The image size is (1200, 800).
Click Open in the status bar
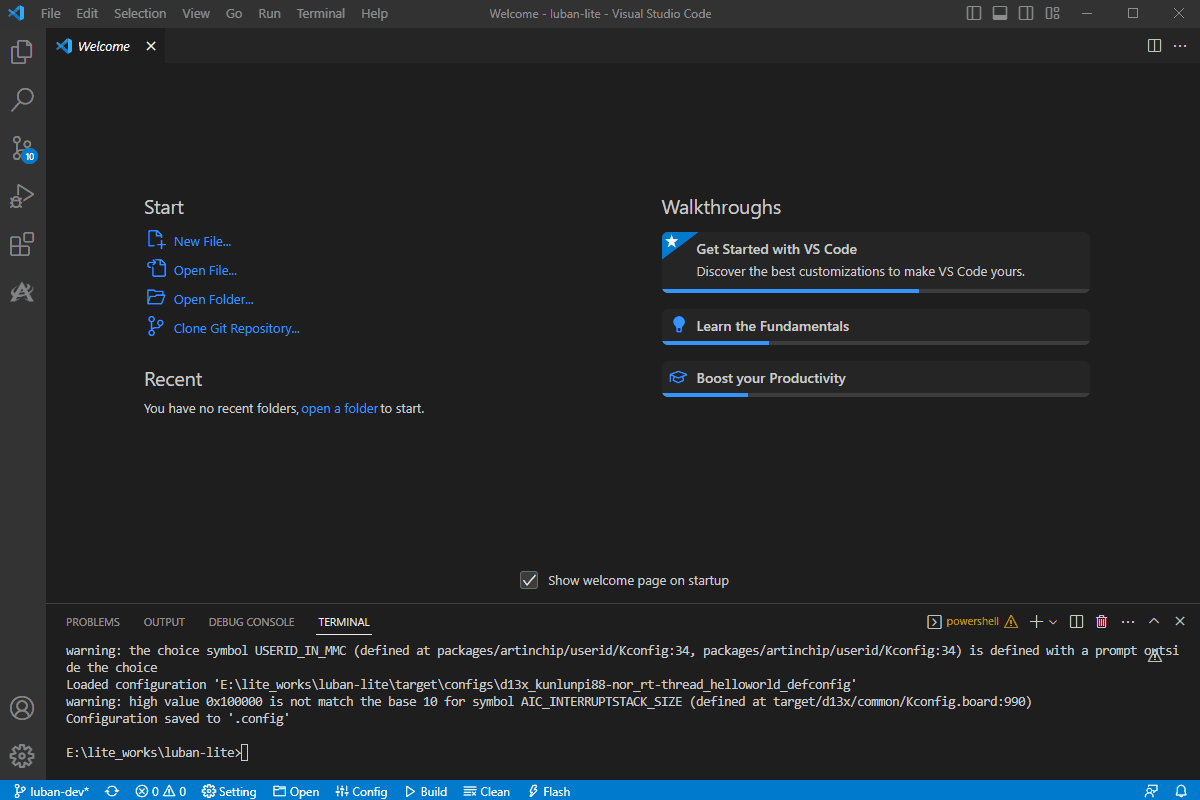(x=296, y=791)
